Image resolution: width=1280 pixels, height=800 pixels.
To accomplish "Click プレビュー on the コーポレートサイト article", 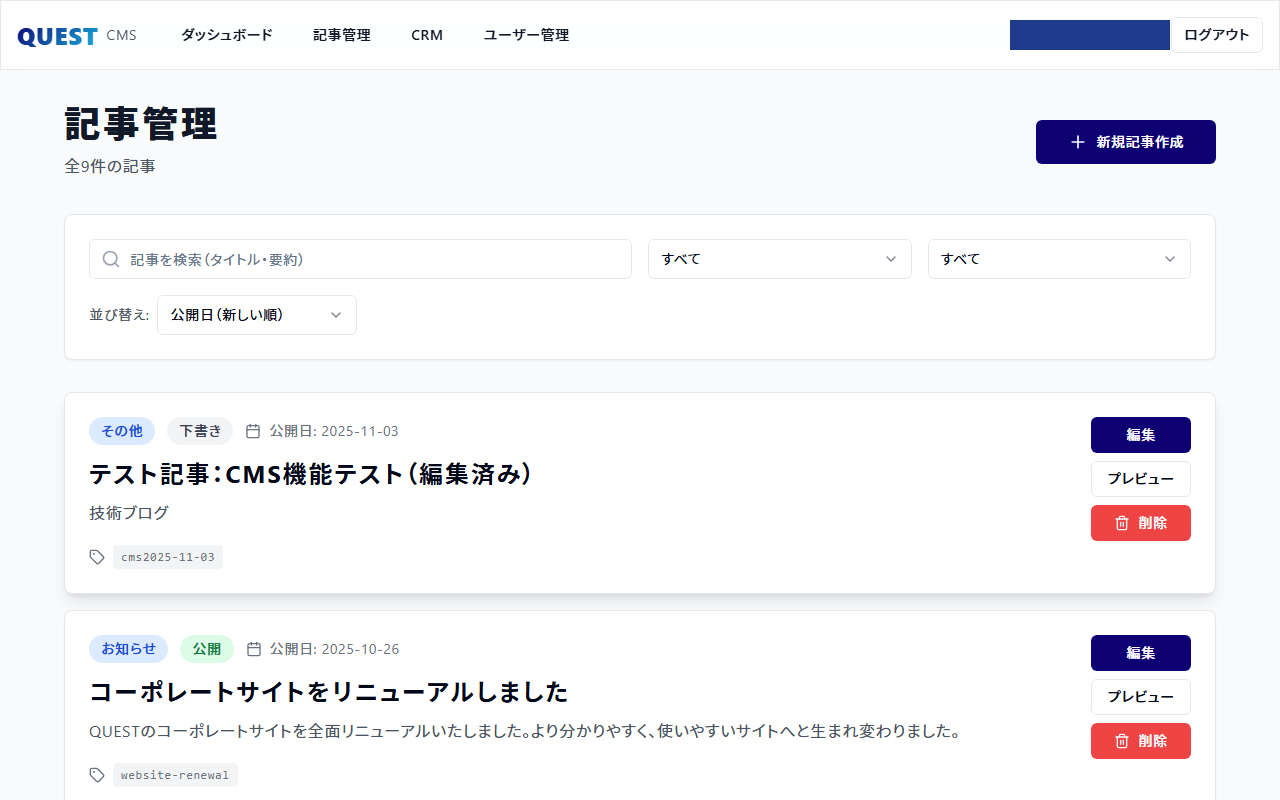I will pyautogui.click(x=1140, y=696).
